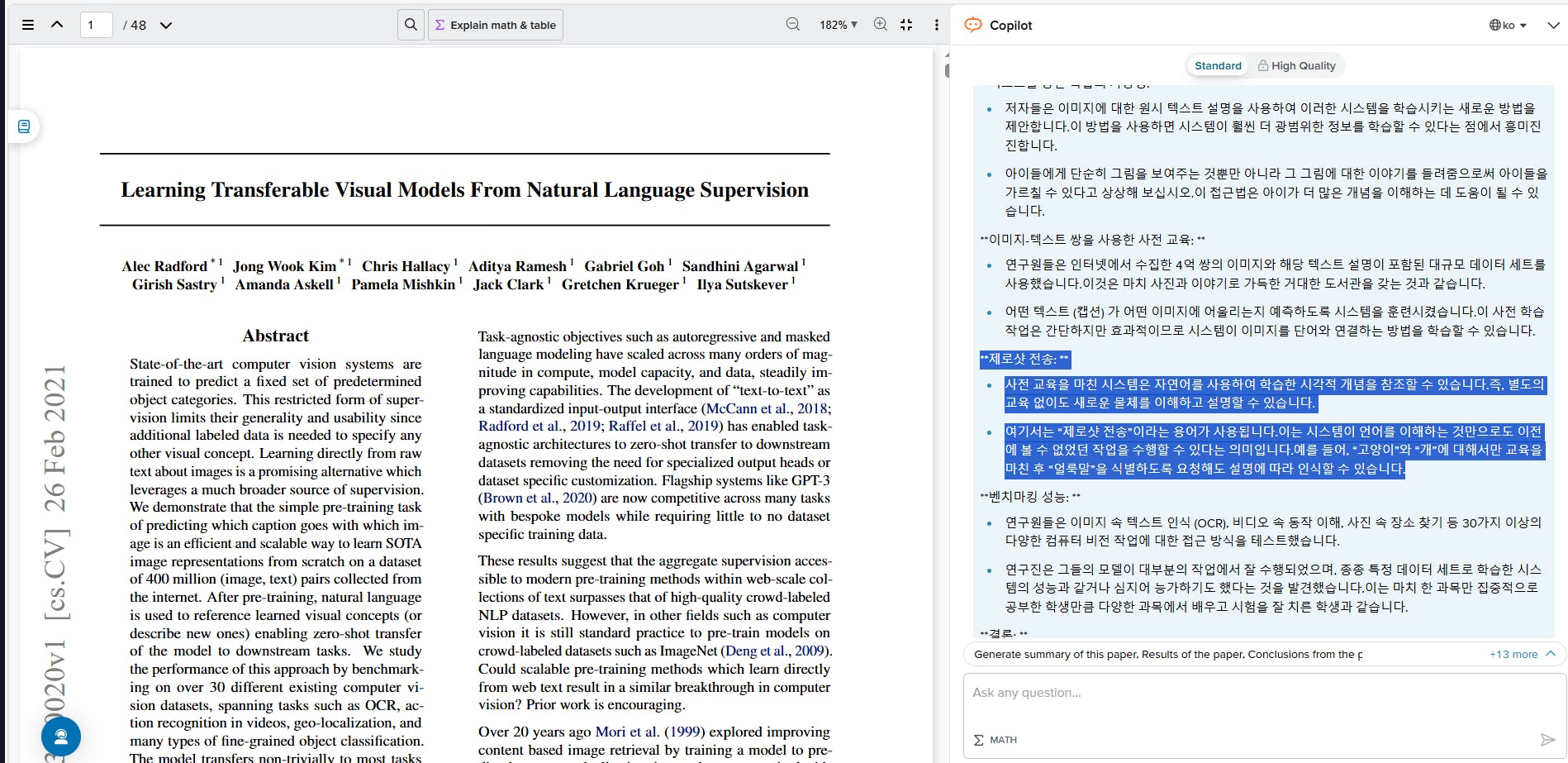Open the 182% zoom level dropdown
Screen dimensions: 1568x763
pos(838,25)
